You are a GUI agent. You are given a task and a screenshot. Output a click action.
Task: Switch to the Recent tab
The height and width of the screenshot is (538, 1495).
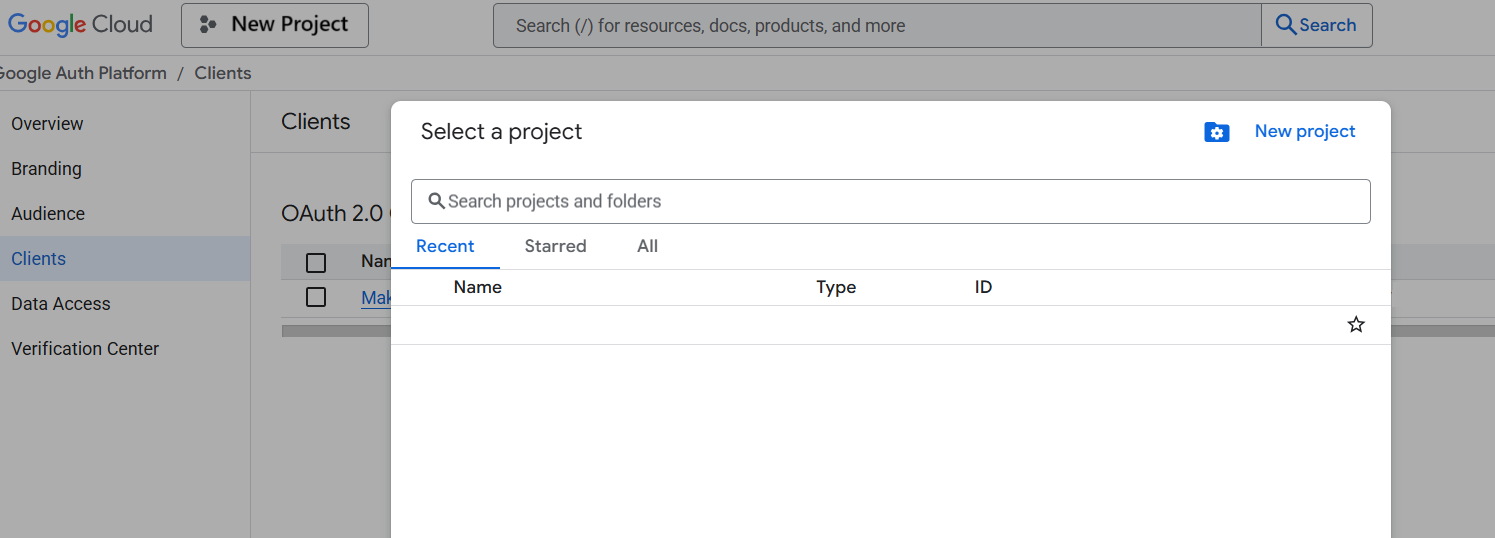tap(445, 246)
